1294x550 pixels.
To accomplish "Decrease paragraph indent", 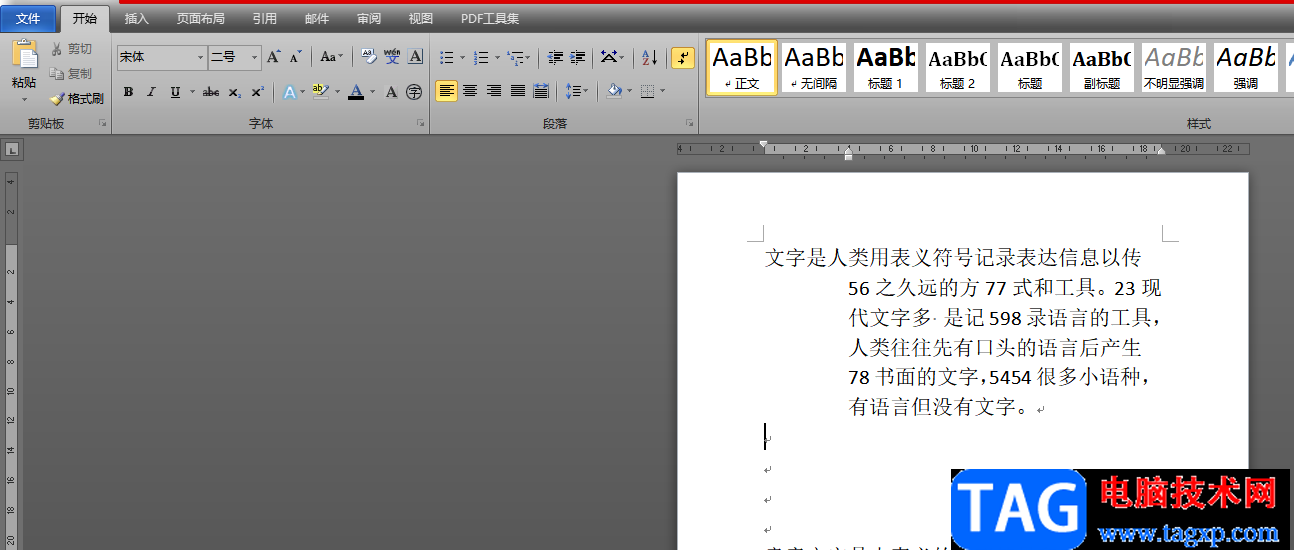I will click(556, 57).
